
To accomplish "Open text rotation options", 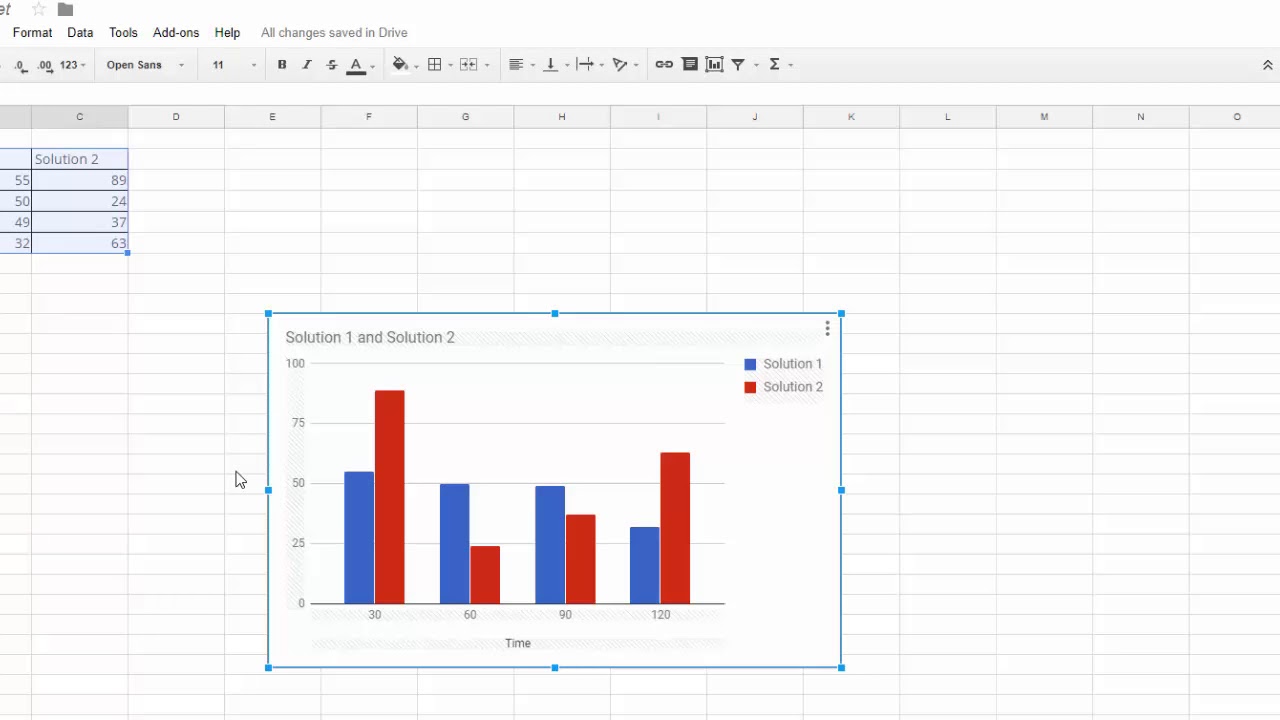I will pos(620,65).
